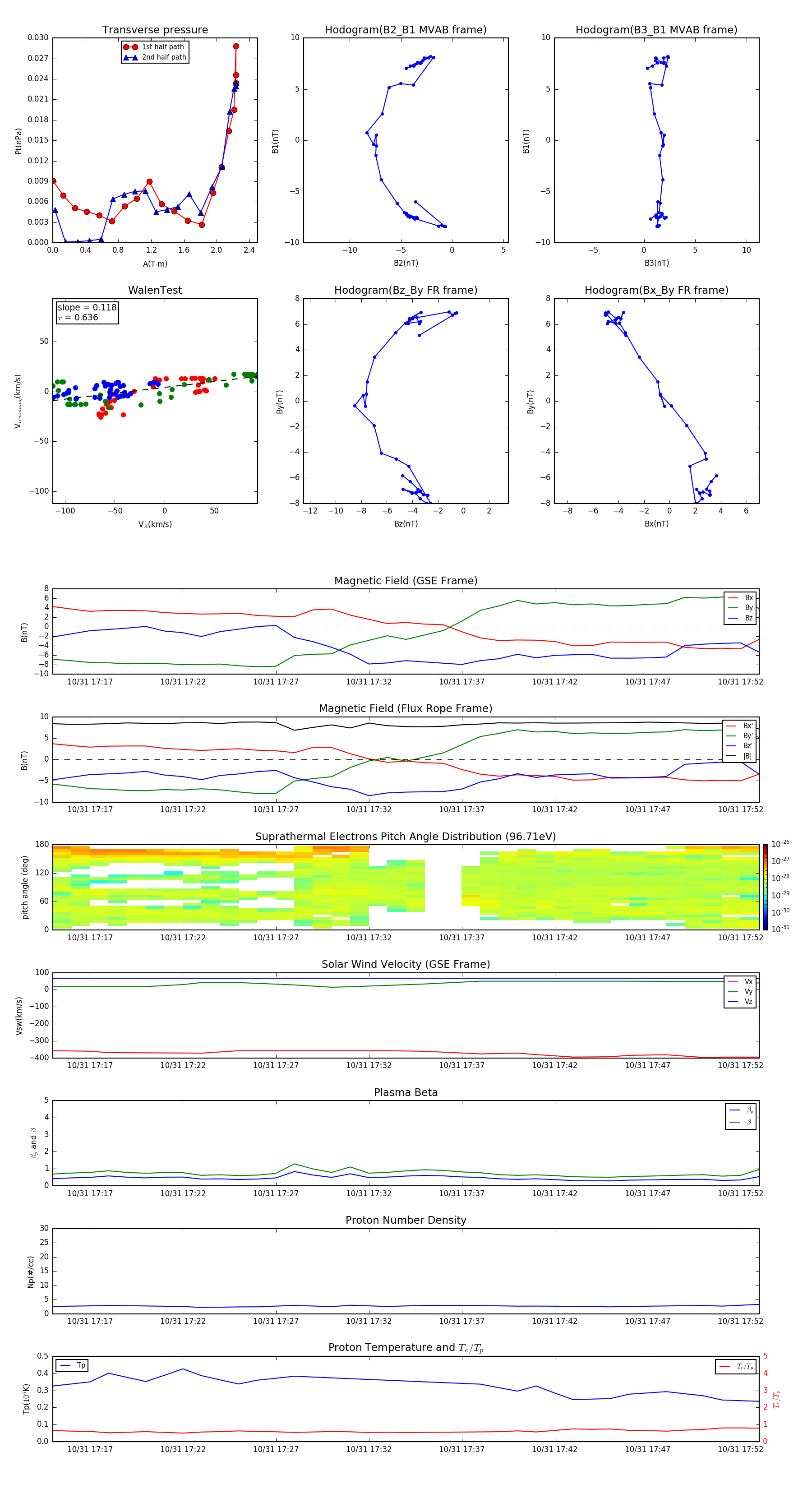Screen dimensions: 812x1489
Task: Click the "Magnetic Field (Flux Rope Frame)" title
Action: tap(406, 709)
